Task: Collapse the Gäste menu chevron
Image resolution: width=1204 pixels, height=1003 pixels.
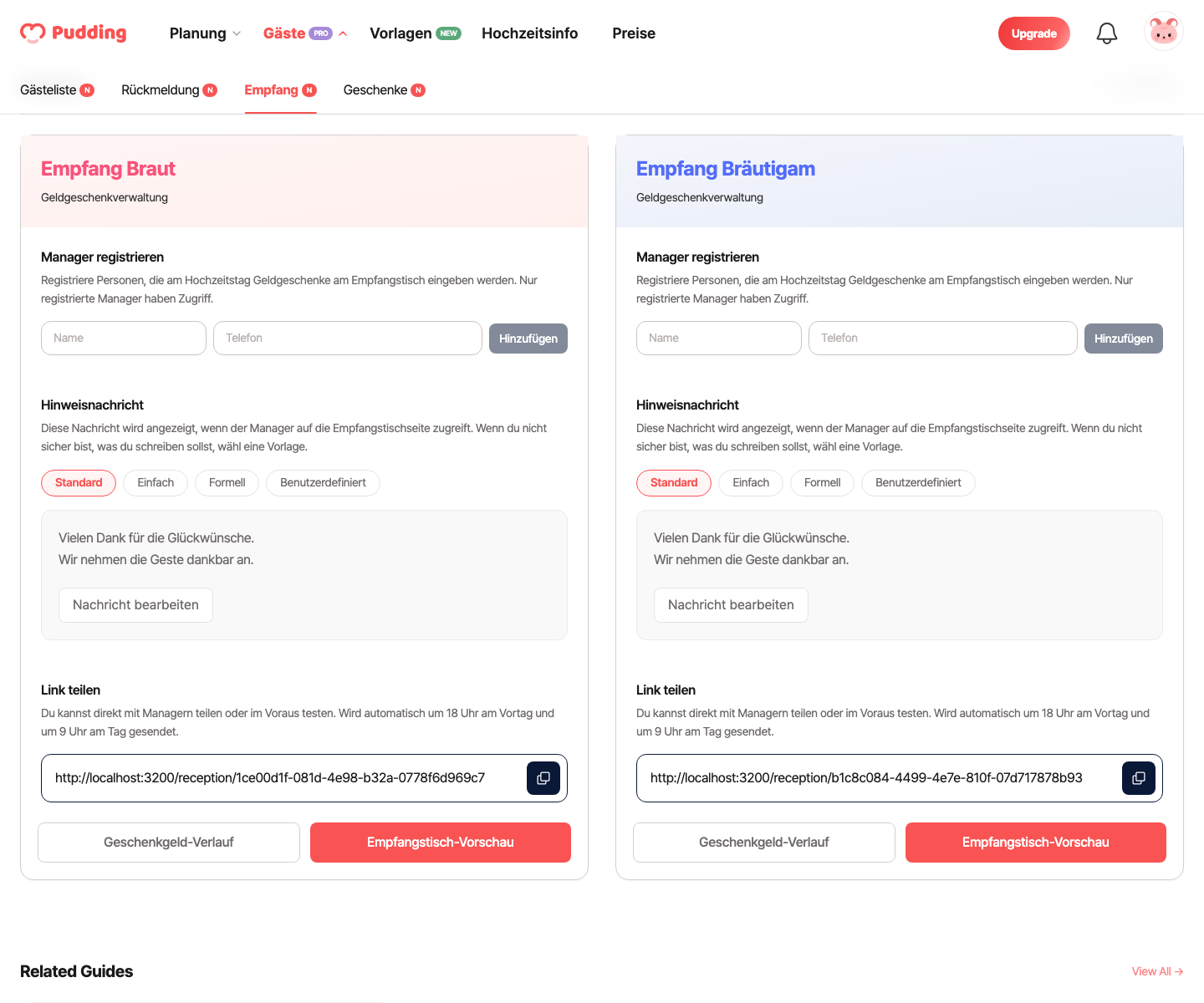Action: pos(343,33)
